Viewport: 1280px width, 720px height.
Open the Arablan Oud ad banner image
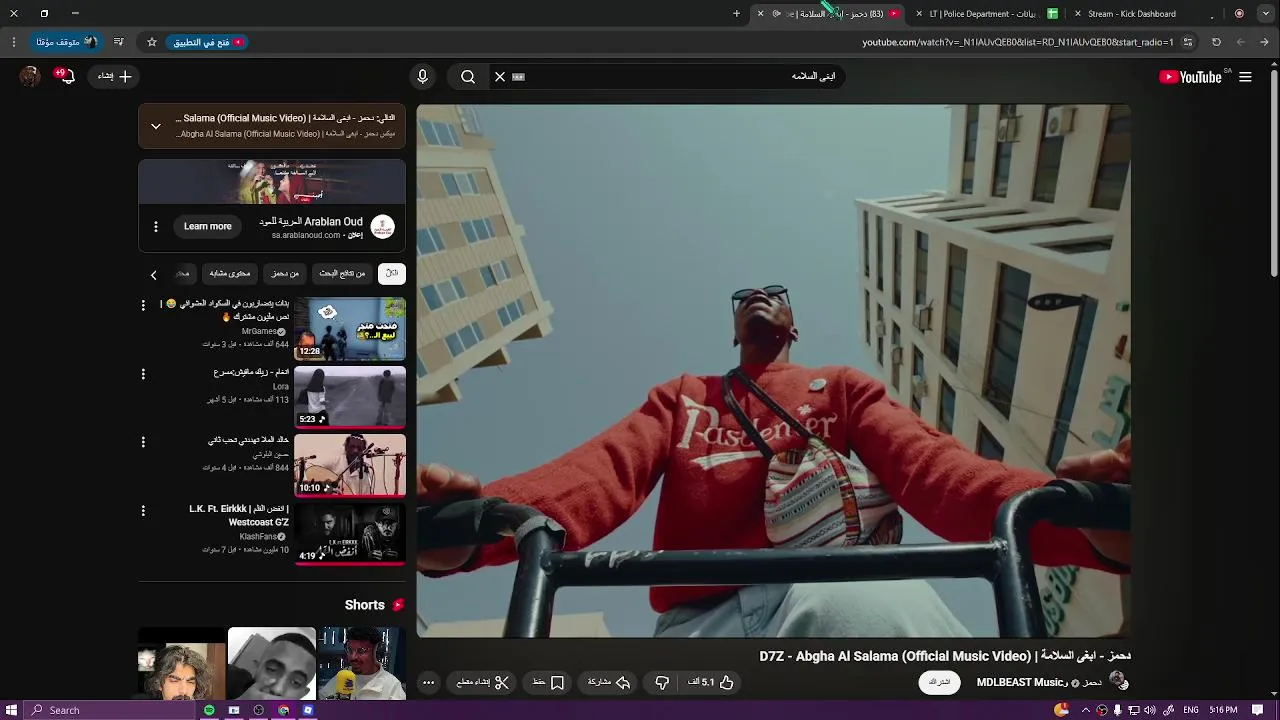(x=272, y=182)
